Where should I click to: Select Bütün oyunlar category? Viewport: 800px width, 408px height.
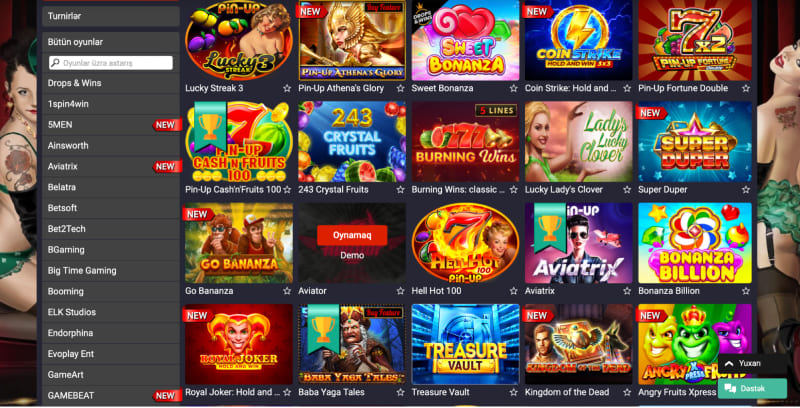tap(111, 42)
